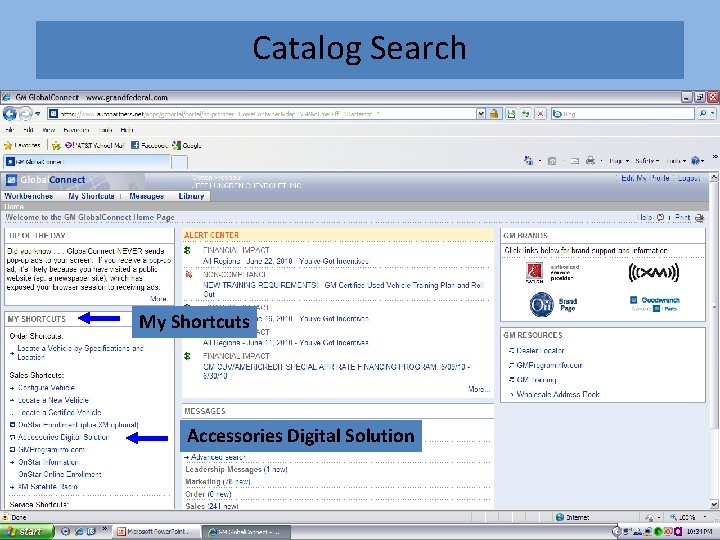Open the My Shortcuts menu tab

click(x=91, y=196)
